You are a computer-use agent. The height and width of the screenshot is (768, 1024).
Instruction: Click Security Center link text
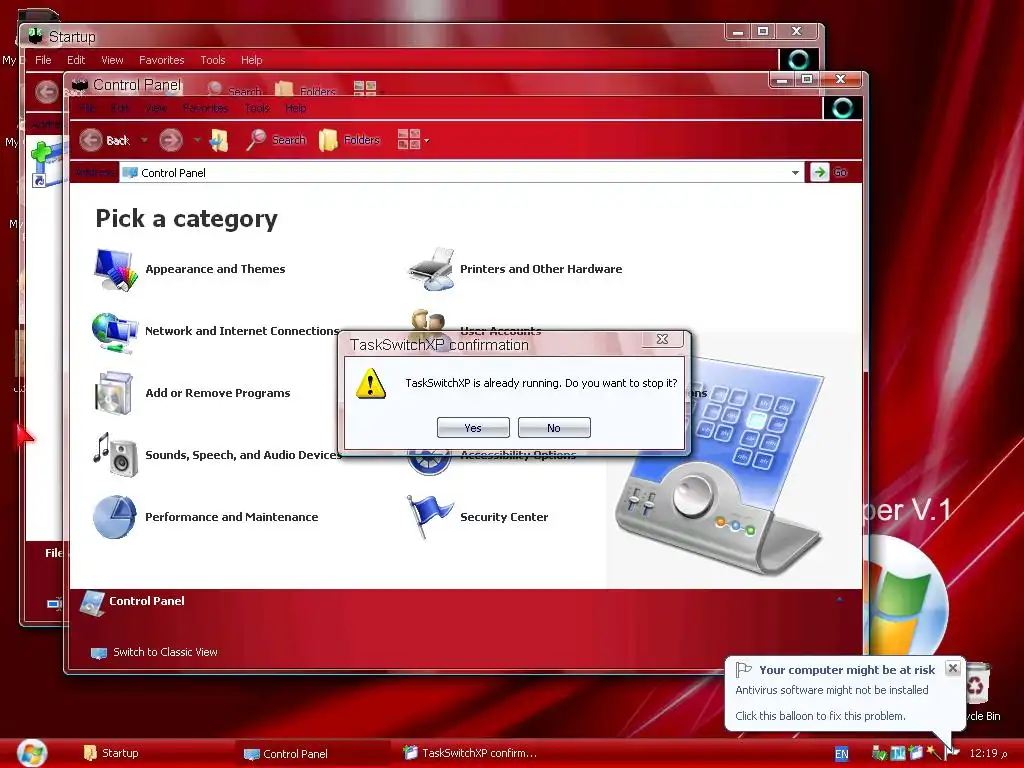pos(504,517)
